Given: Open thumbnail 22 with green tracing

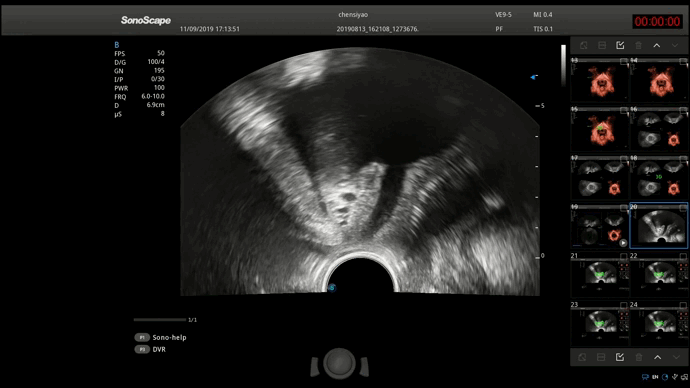Looking at the screenshot, I should tap(659, 275).
